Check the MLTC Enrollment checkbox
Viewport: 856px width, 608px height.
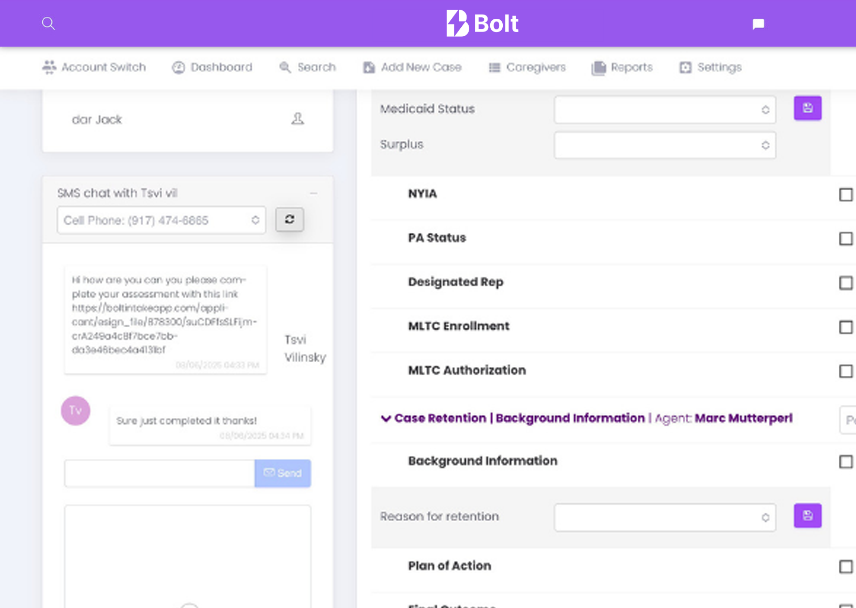click(845, 326)
